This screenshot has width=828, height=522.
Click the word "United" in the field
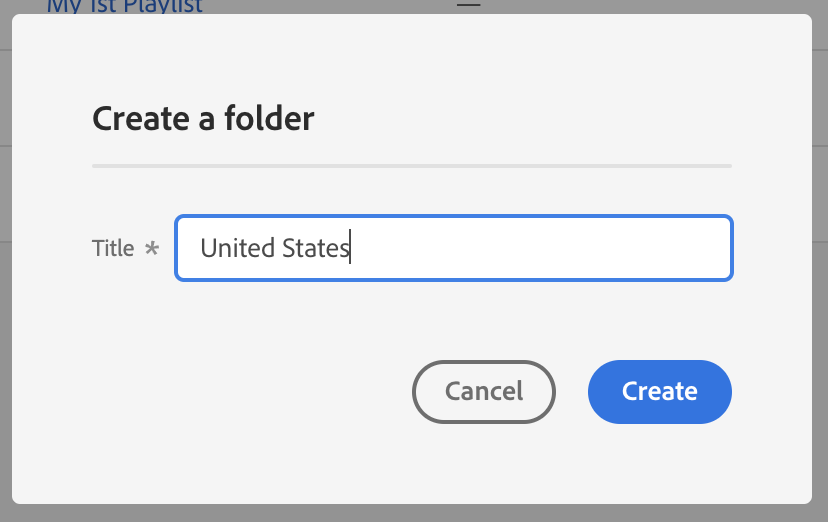click(x=230, y=248)
